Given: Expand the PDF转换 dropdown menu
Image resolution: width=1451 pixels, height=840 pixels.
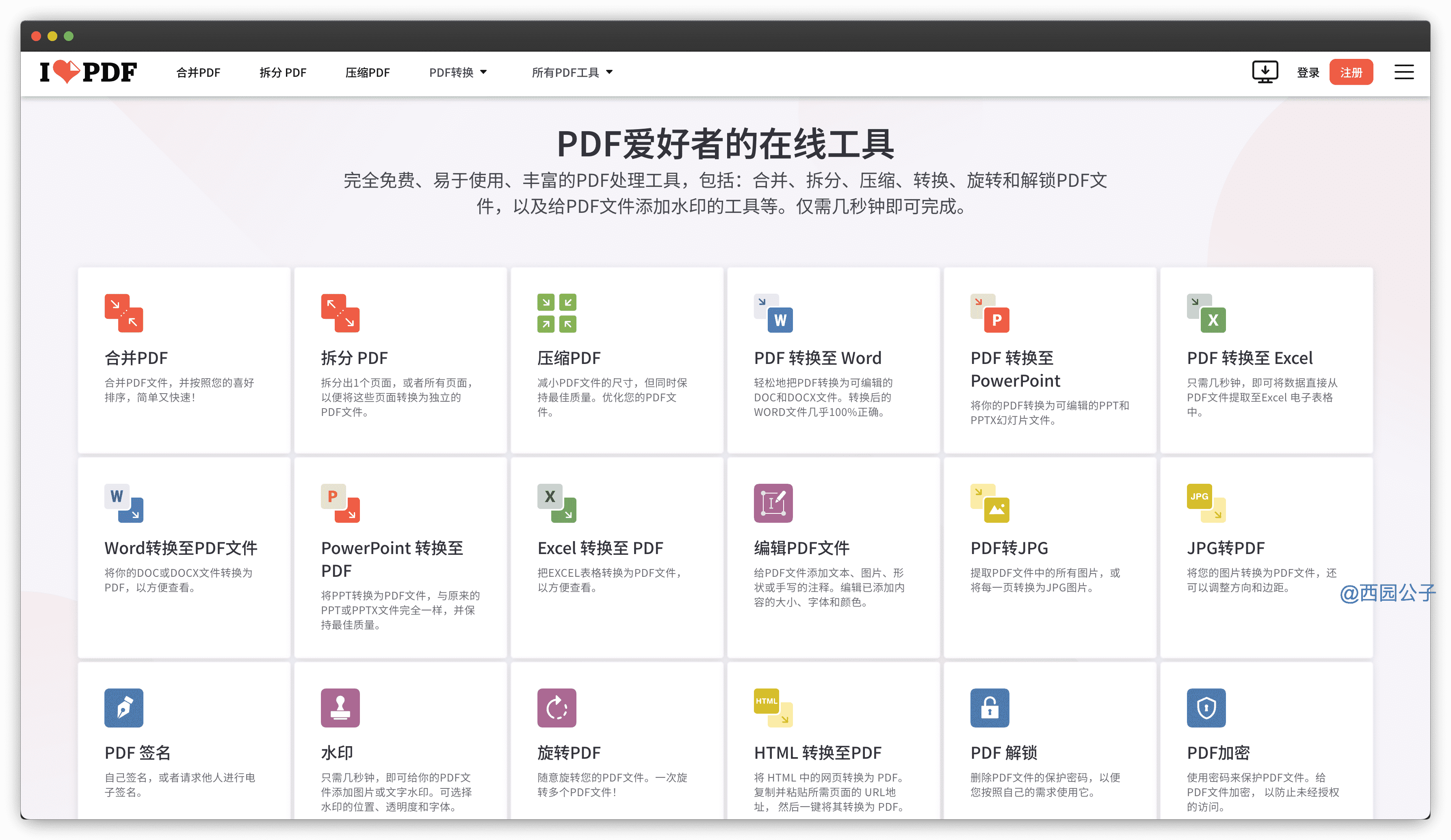Looking at the screenshot, I should [x=458, y=73].
